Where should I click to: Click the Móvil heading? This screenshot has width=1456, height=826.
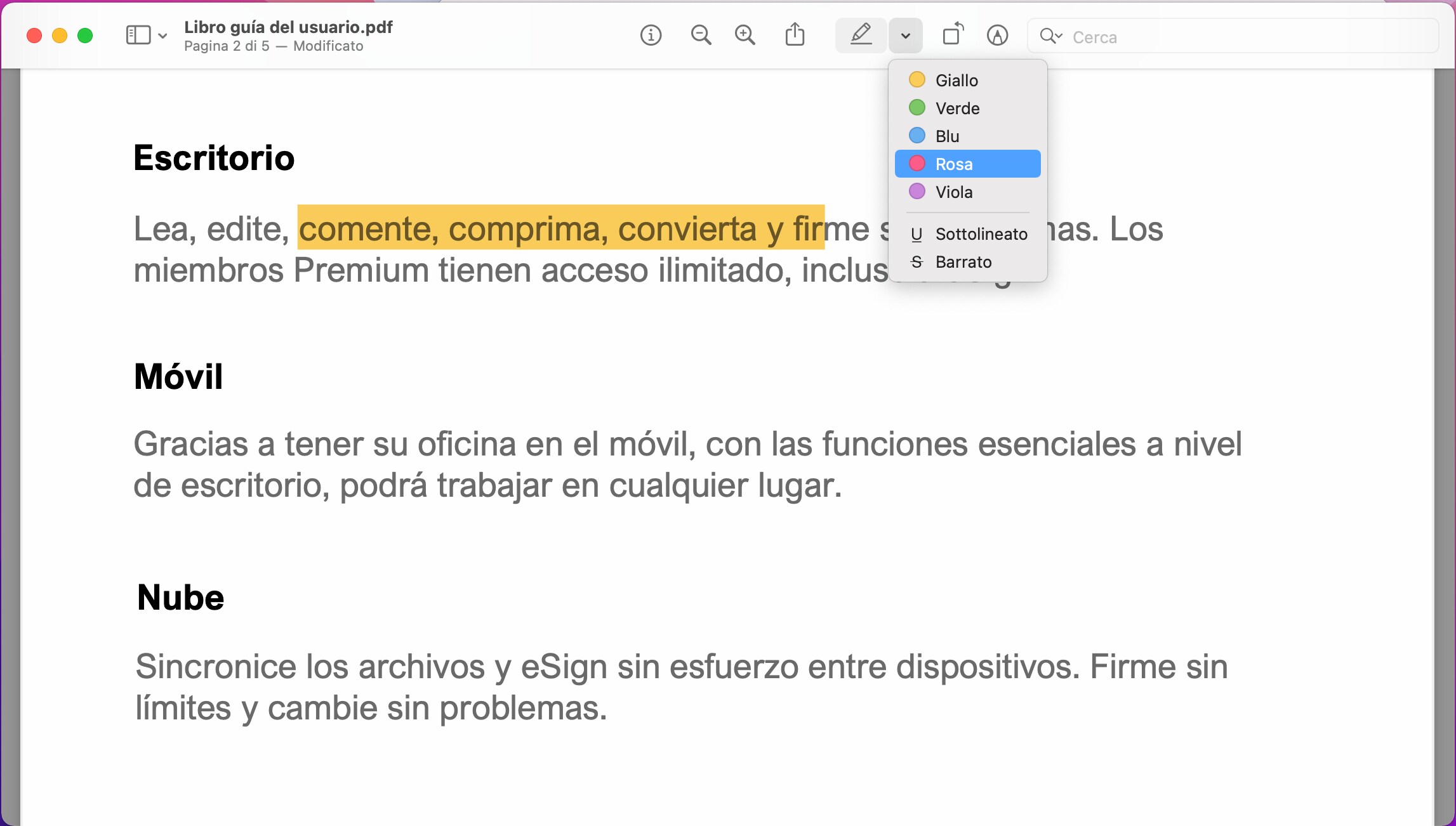coord(178,376)
